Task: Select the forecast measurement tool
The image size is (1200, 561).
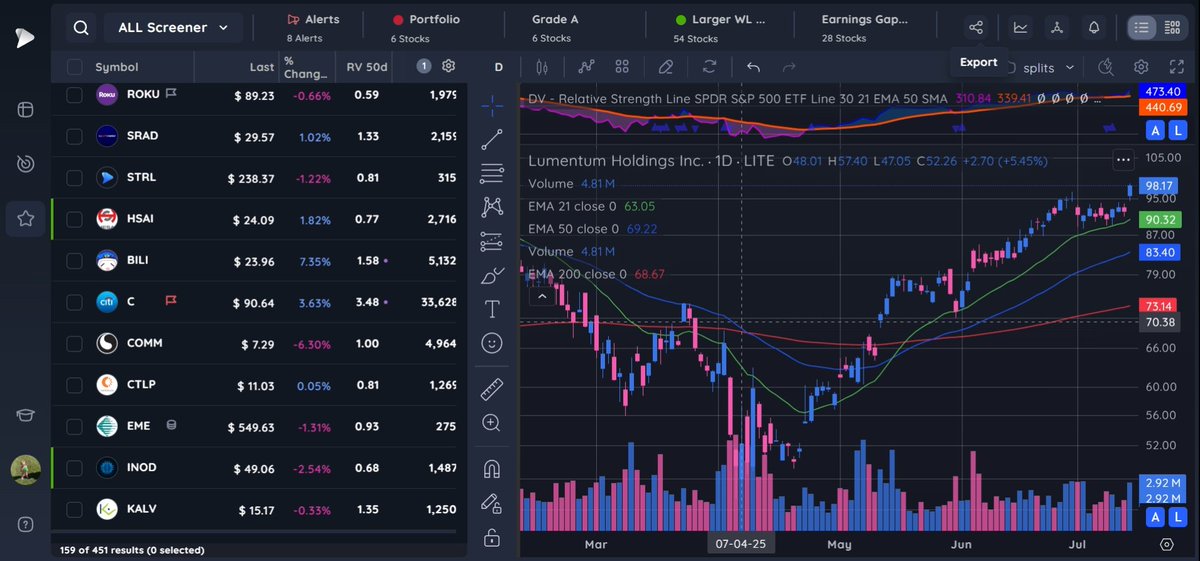Action: (492, 241)
